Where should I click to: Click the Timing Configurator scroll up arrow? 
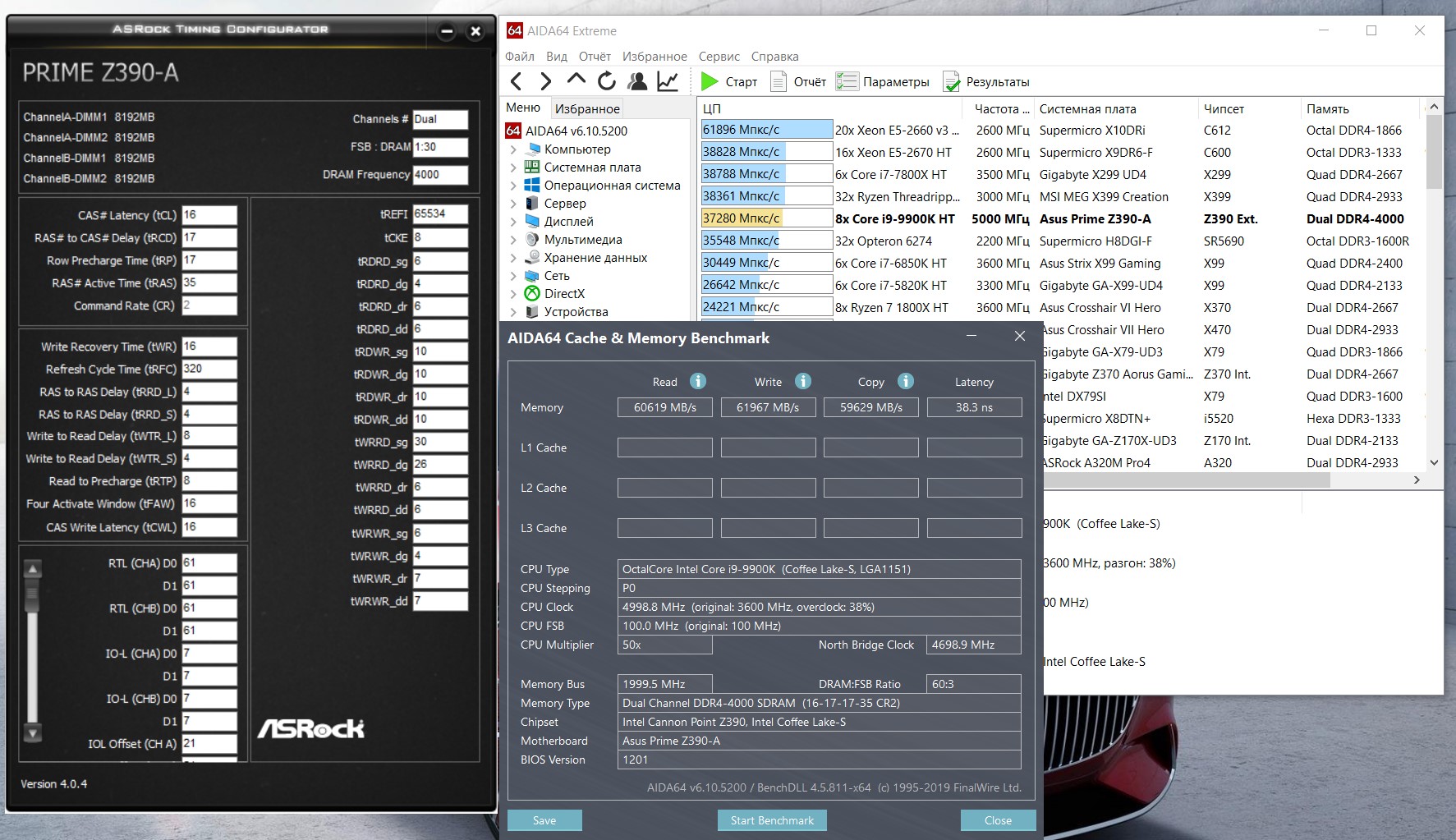[x=33, y=568]
